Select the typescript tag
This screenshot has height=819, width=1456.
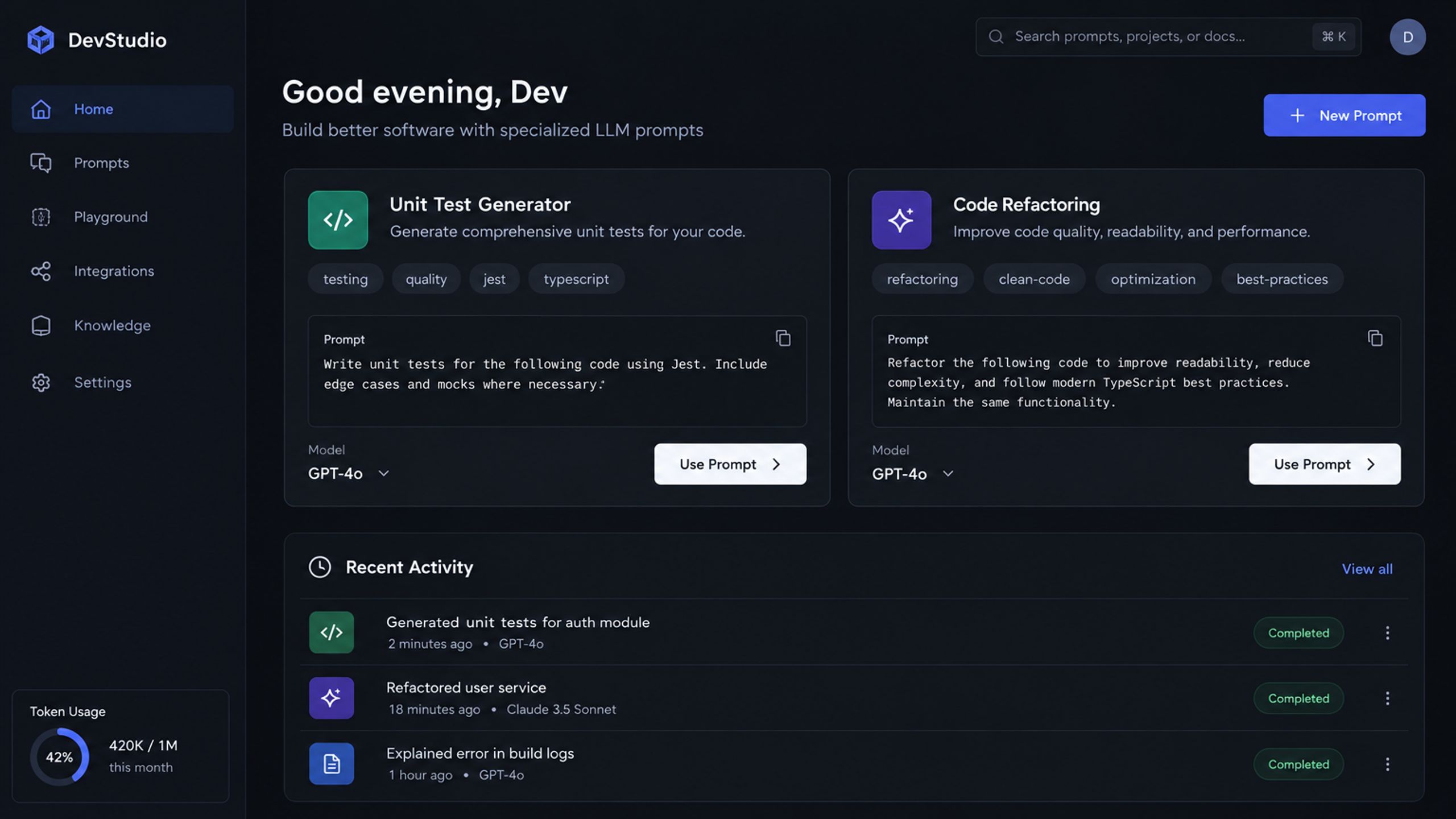[x=576, y=279]
